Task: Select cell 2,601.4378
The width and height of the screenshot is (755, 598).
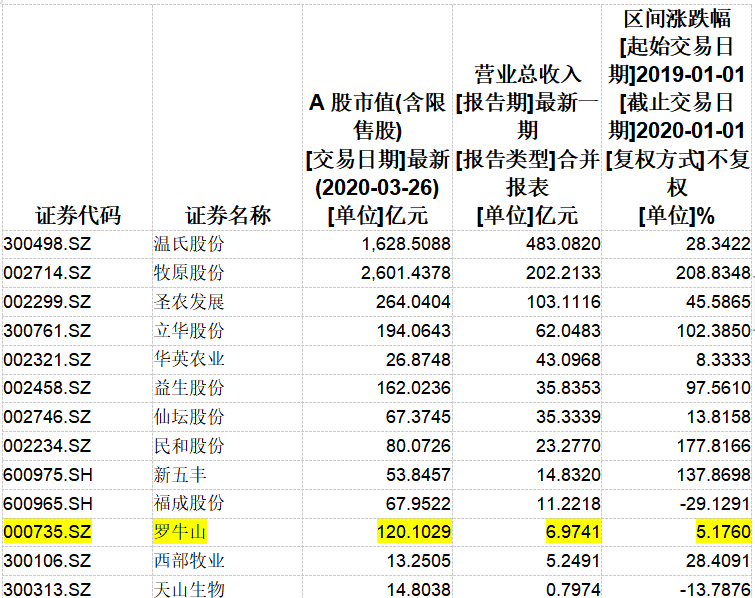Action: pyautogui.click(x=378, y=273)
